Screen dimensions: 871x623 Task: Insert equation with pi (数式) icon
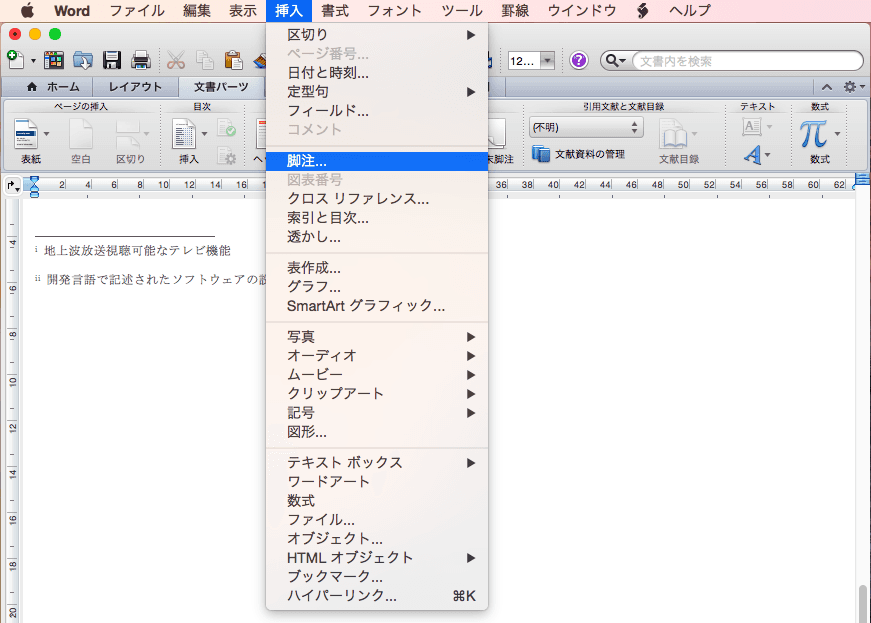pyautogui.click(x=814, y=134)
